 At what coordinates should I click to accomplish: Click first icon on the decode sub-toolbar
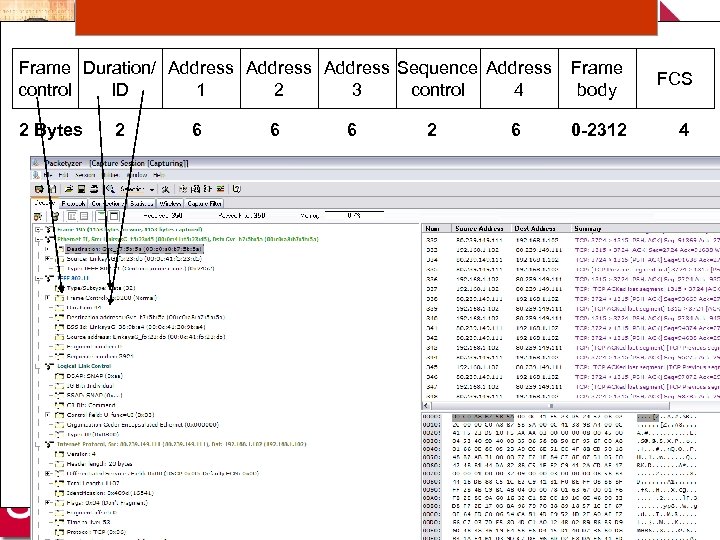coord(38,216)
